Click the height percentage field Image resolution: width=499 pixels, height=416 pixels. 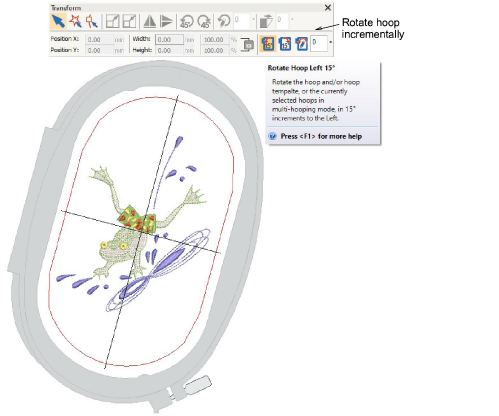[215, 51]
